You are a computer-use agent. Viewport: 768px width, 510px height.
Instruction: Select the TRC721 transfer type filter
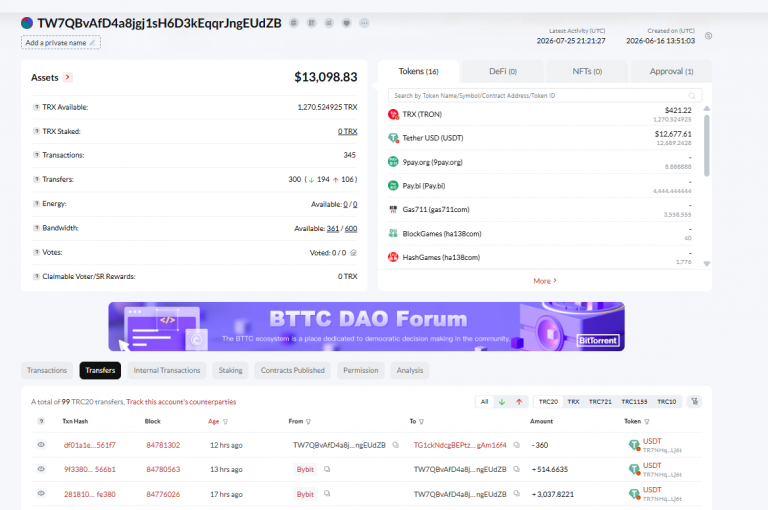[x=600, y=402]
